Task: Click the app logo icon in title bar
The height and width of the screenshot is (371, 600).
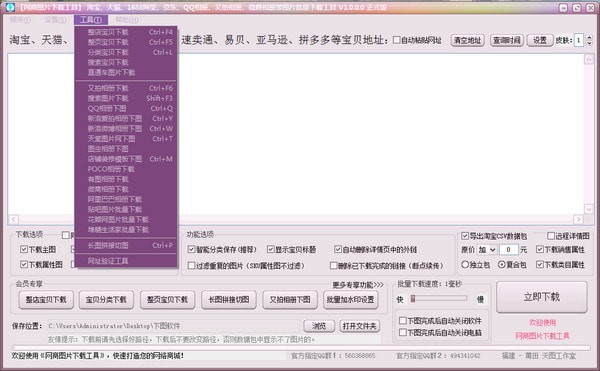Action: 10,7
